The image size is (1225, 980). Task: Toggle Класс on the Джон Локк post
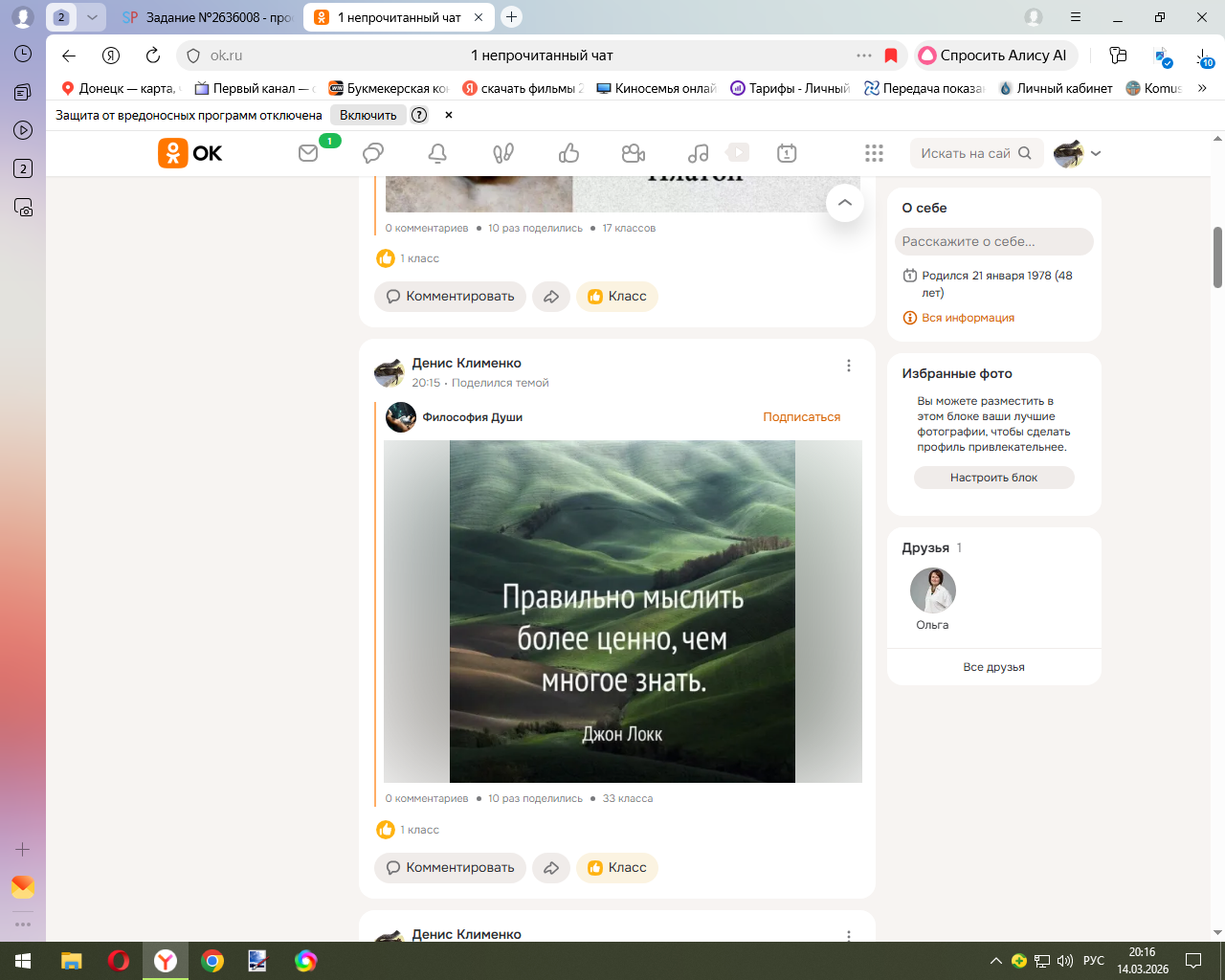(x=617, y=868)
